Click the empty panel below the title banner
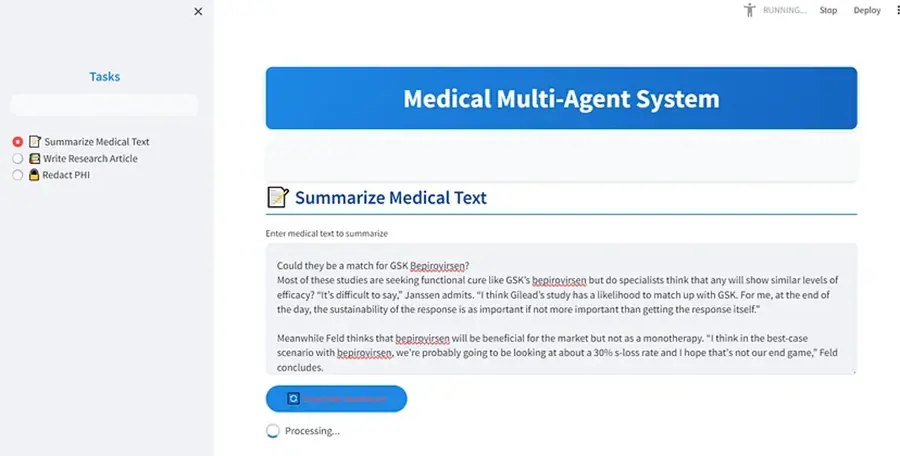 (561, 160)
